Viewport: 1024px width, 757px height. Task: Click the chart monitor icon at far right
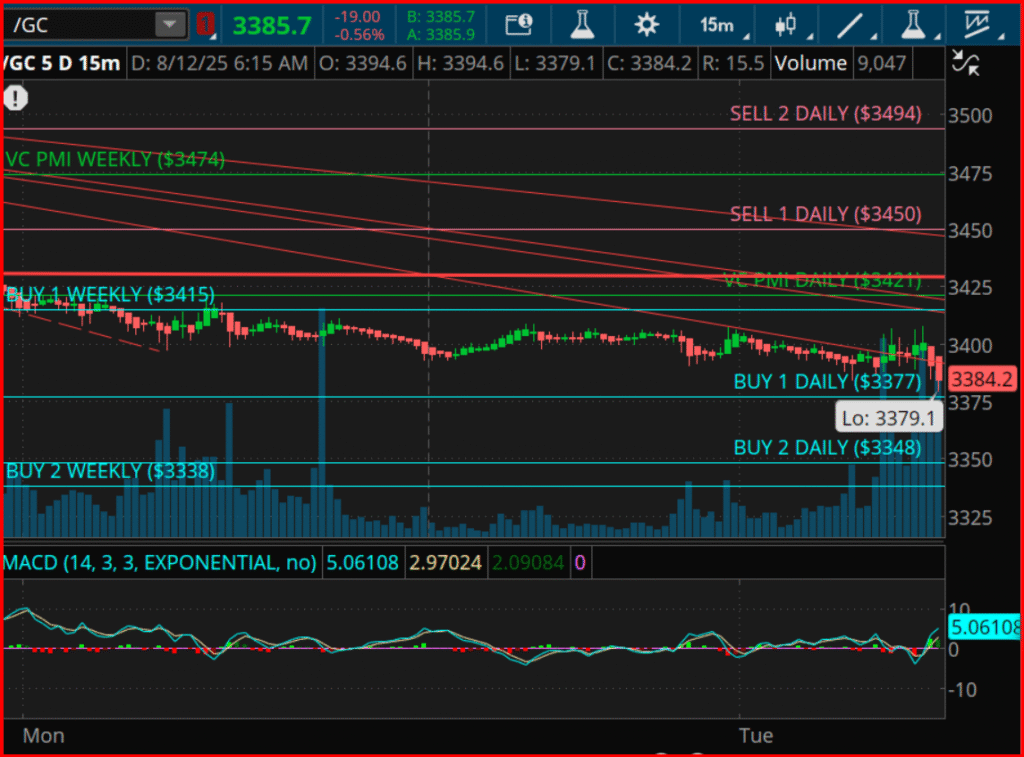[977, 24]
